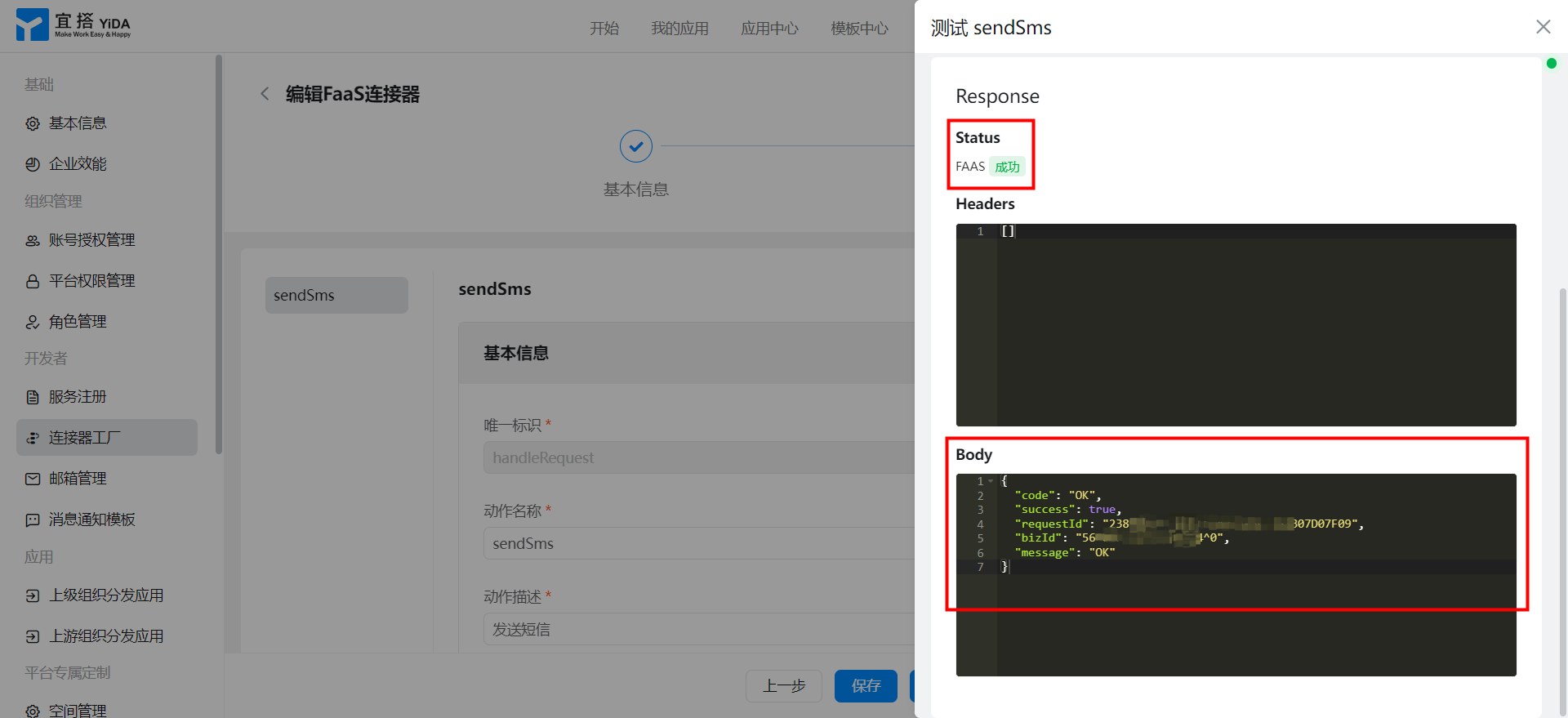Go back using the arrow beside 编辑FaaS连接器
This screenshot has height=718, width=1568.
265,94
